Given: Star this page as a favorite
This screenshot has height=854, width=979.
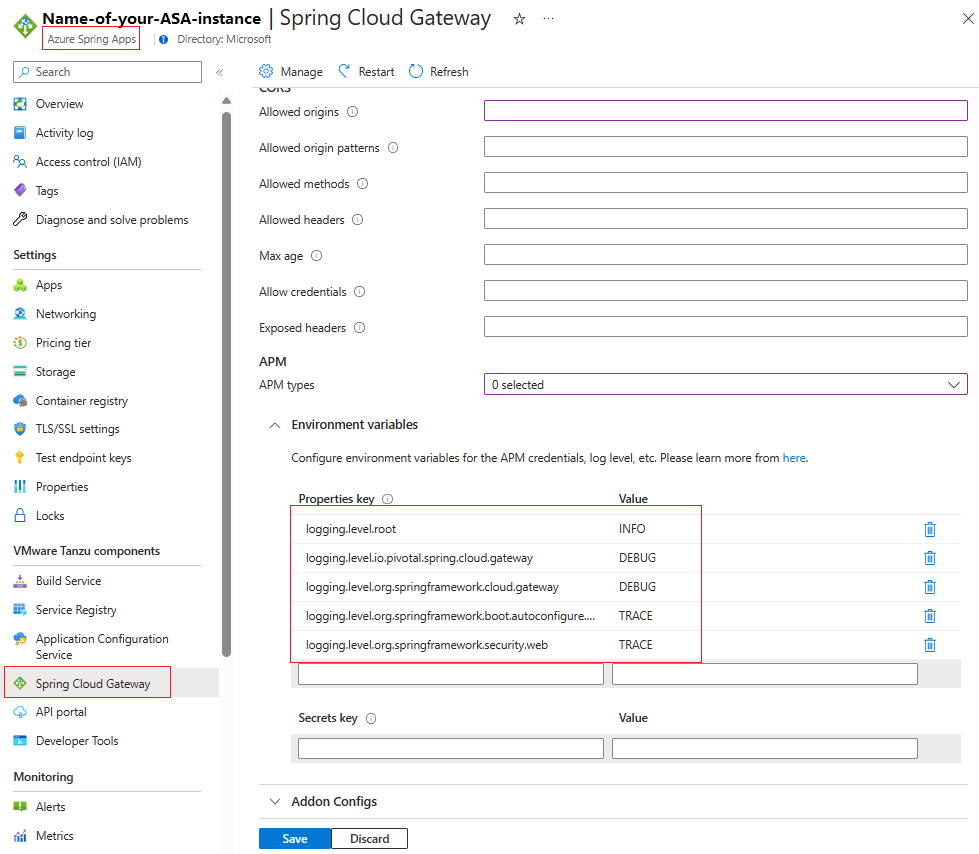Looking at the screenshot, I should pos(519,18).
